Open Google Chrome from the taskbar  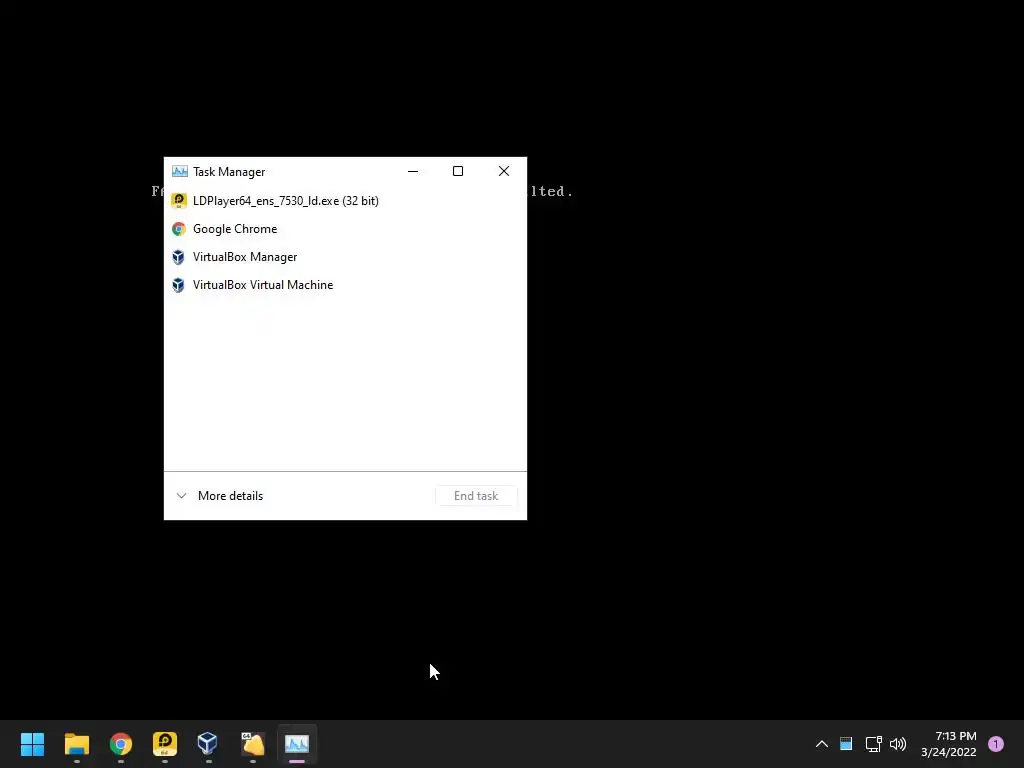coord(121,744)
